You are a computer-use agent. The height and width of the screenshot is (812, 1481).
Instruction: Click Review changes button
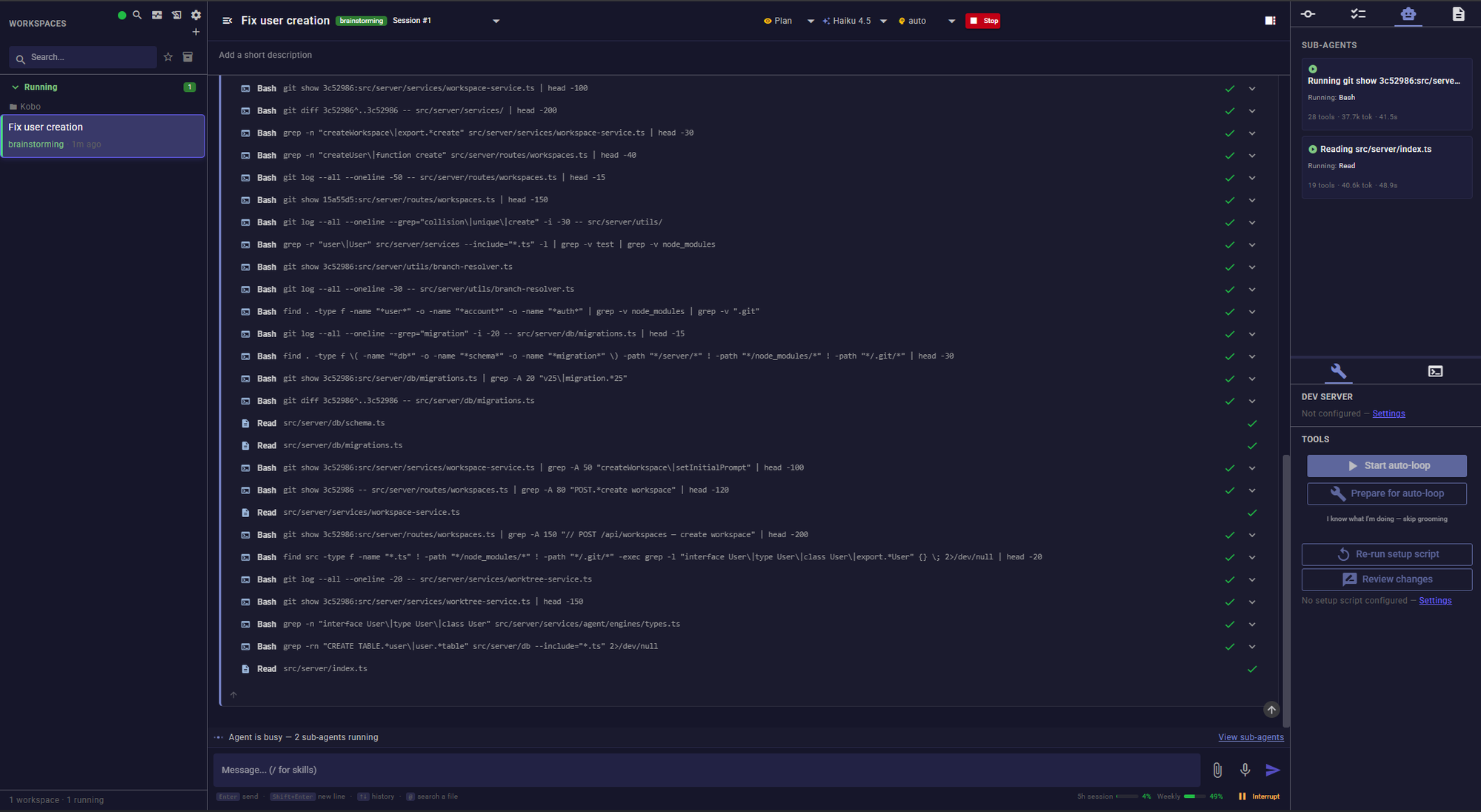coord(1386,579)
